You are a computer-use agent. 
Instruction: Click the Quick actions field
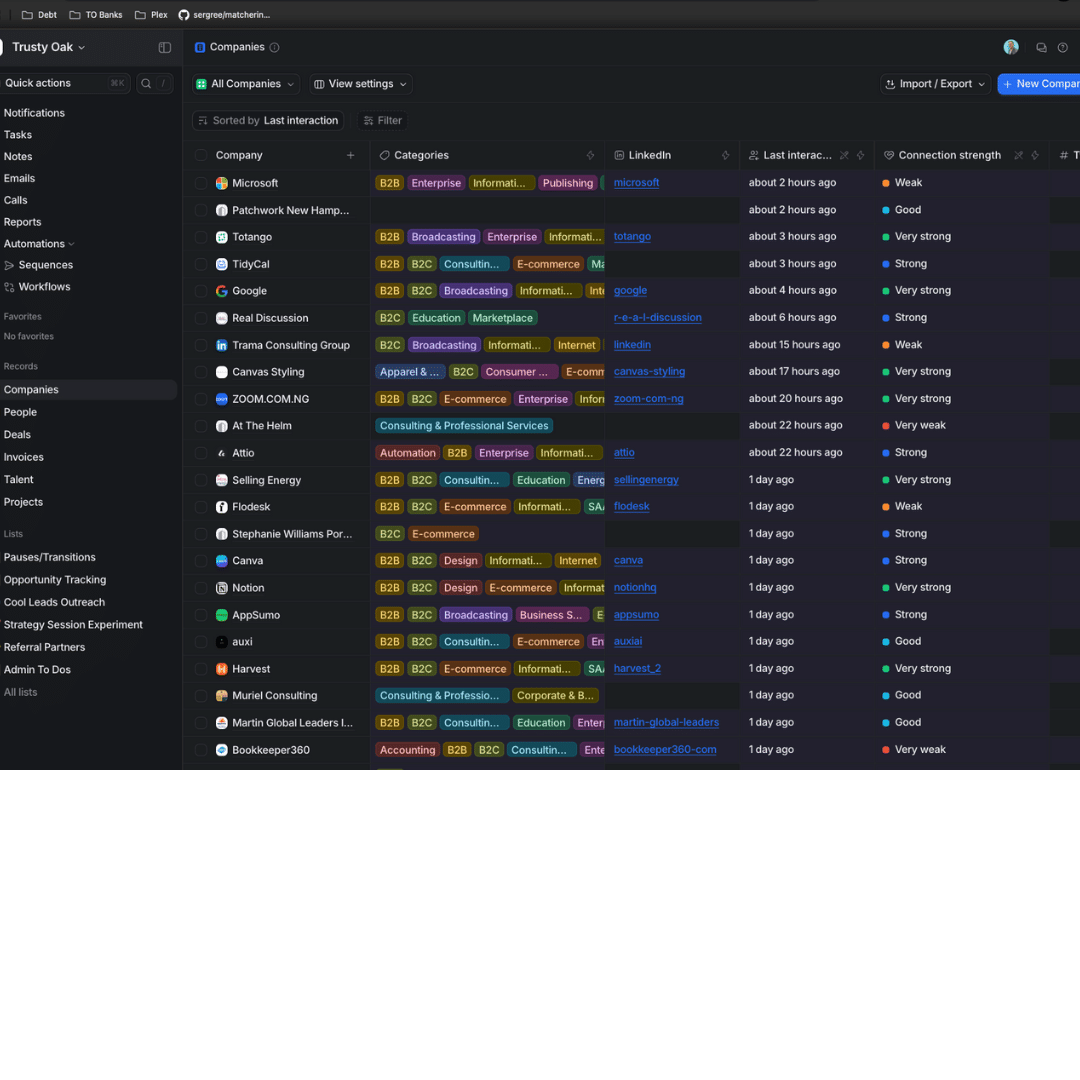click(x=65, y=83)
